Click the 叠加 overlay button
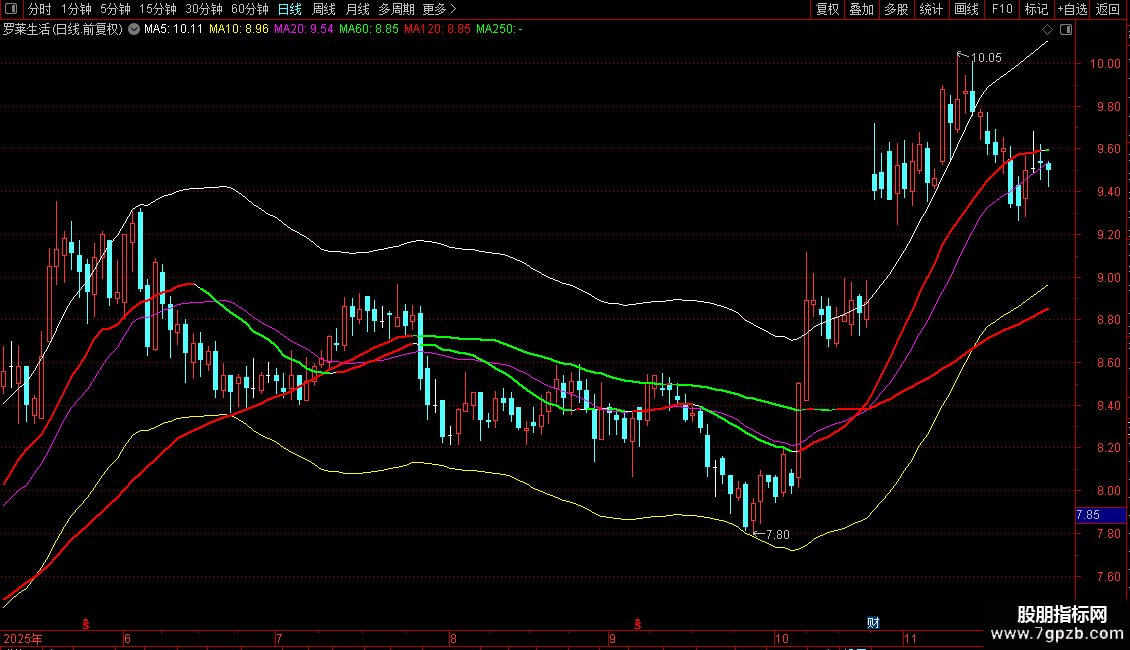 (862, 9)
